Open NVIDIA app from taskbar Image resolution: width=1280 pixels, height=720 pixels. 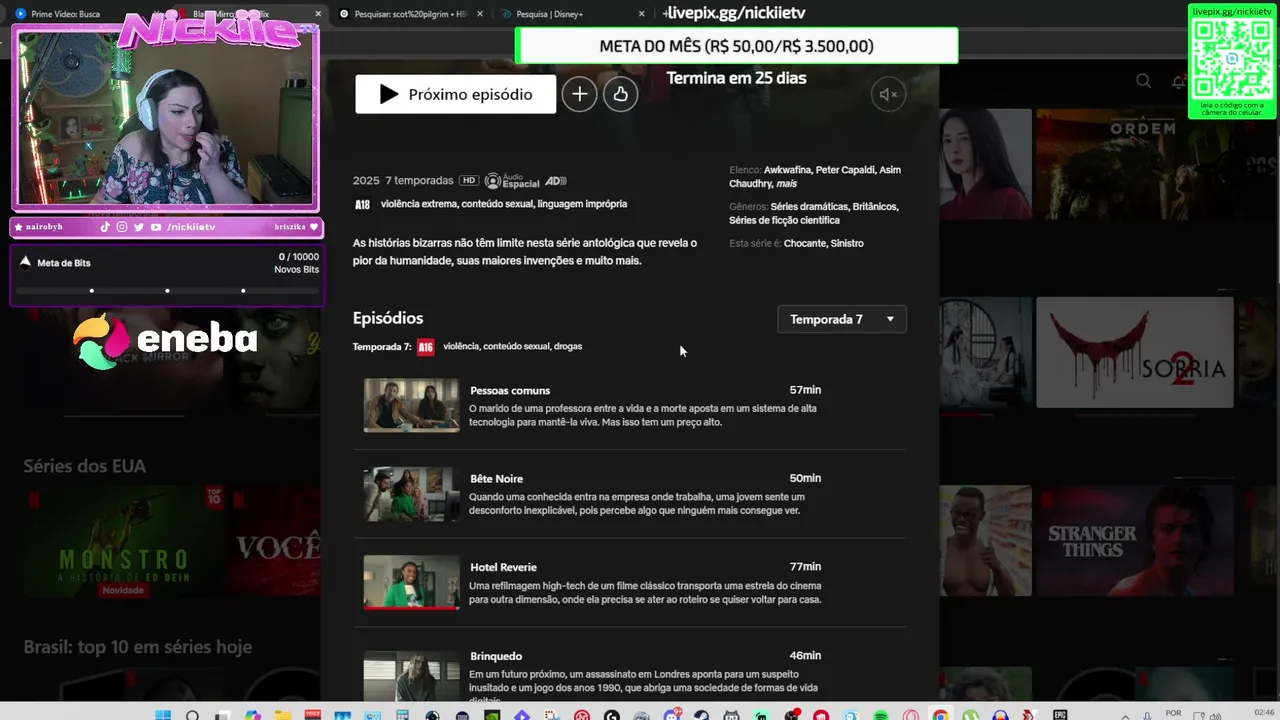point(491,715)
